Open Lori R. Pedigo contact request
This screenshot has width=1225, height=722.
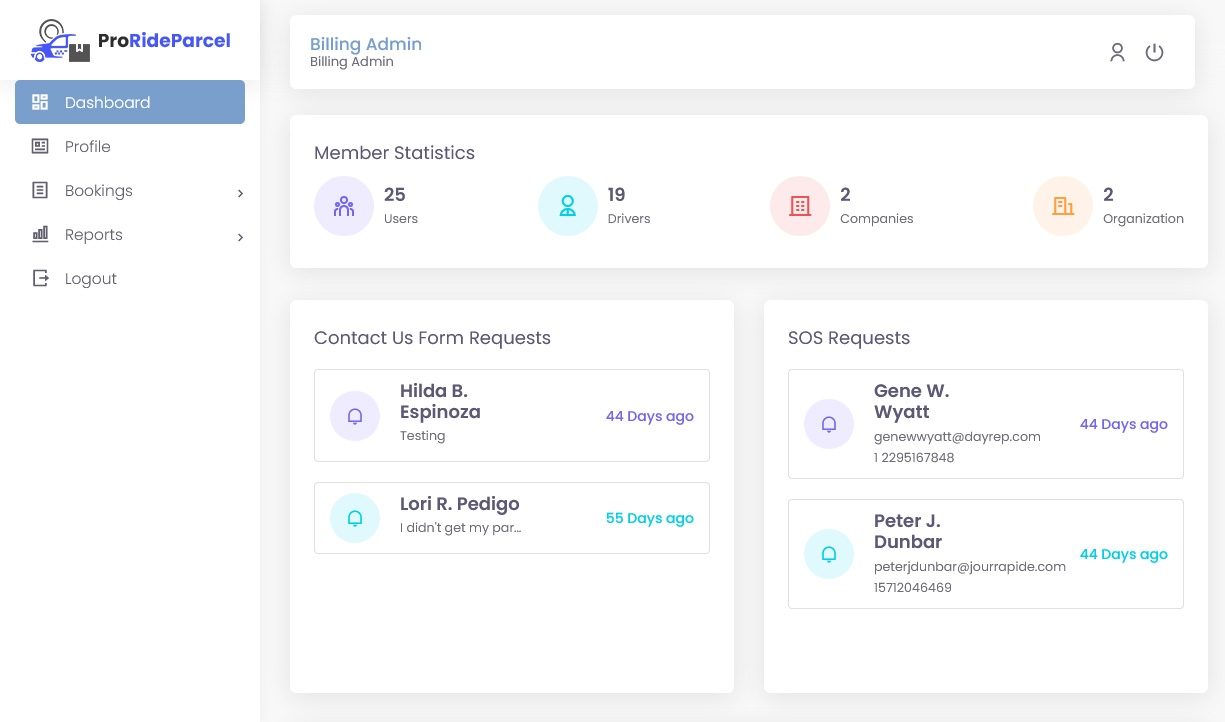(512, 518)
